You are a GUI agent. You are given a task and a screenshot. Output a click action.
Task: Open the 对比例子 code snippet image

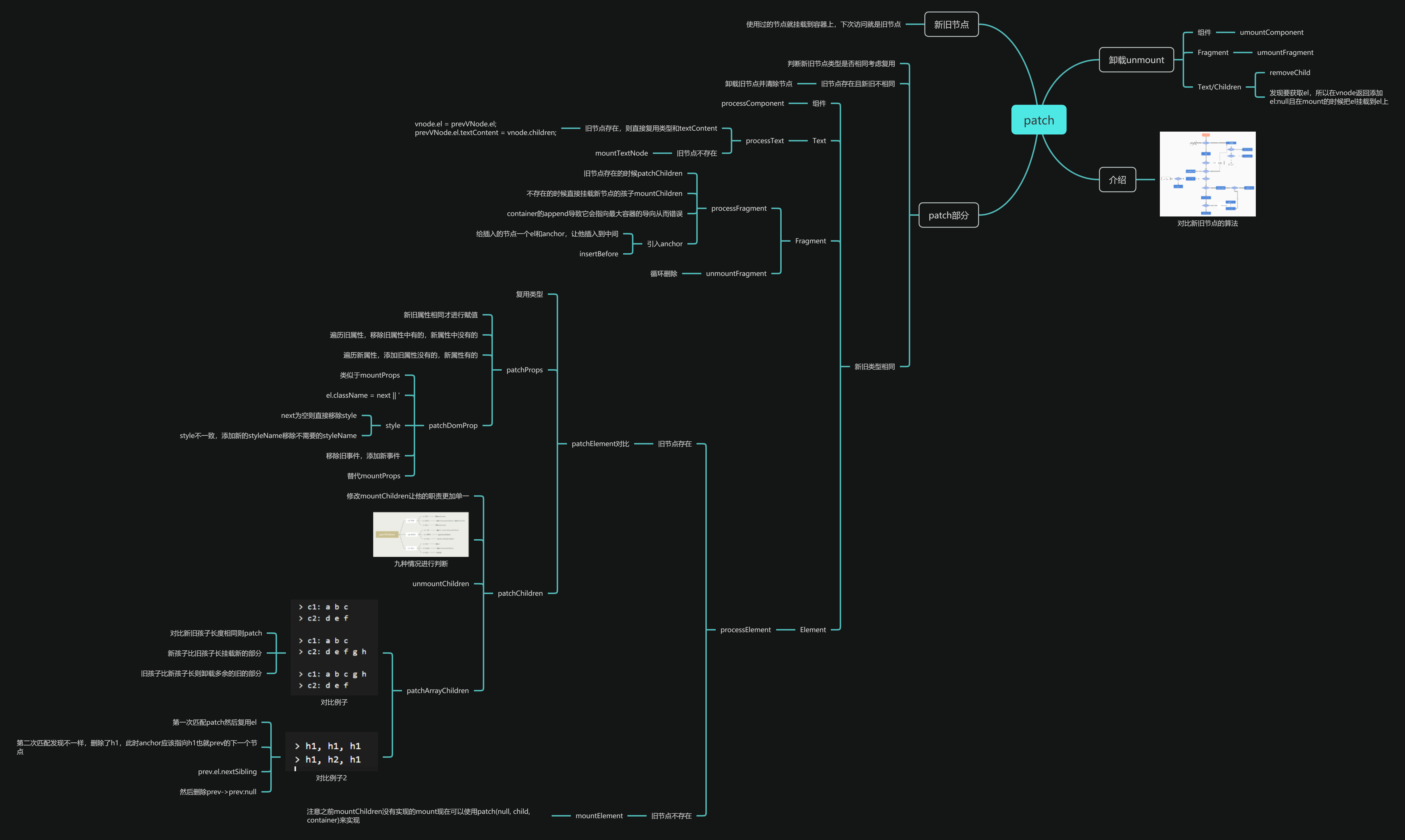pos(334,647)
